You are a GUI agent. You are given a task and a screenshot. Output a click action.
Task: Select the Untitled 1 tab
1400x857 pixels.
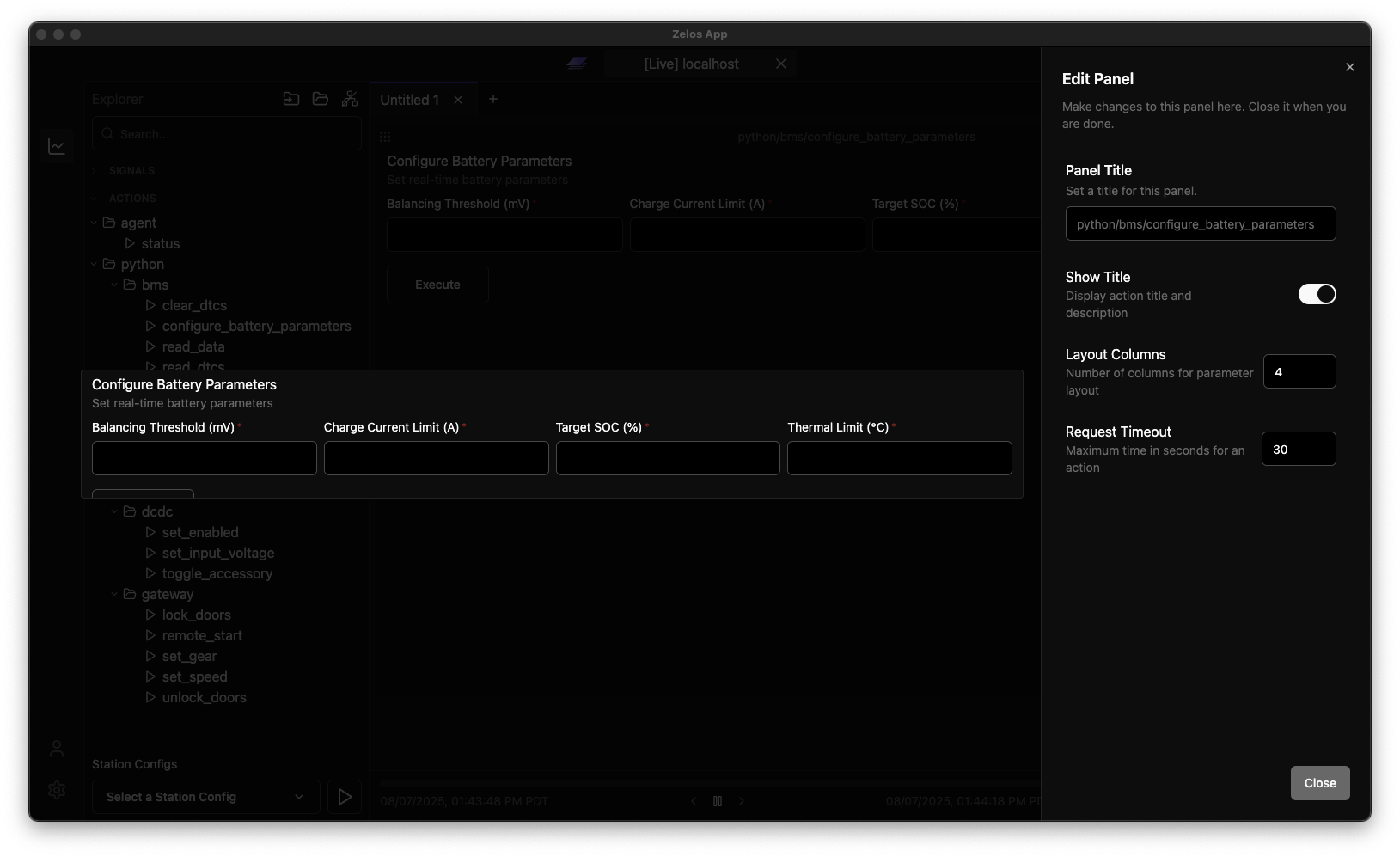point(409,100)
